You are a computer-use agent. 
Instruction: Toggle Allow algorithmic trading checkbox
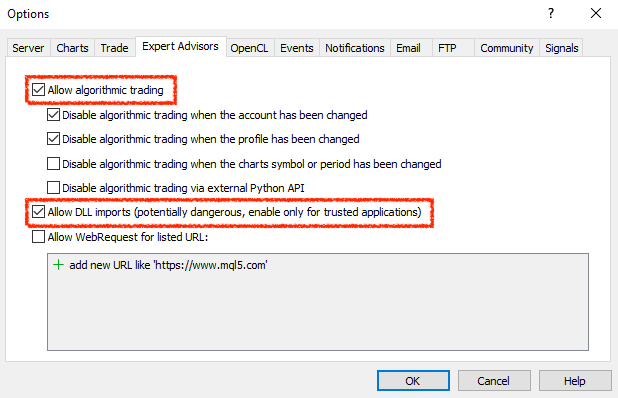pyautogui.click(x=38, y=90)
